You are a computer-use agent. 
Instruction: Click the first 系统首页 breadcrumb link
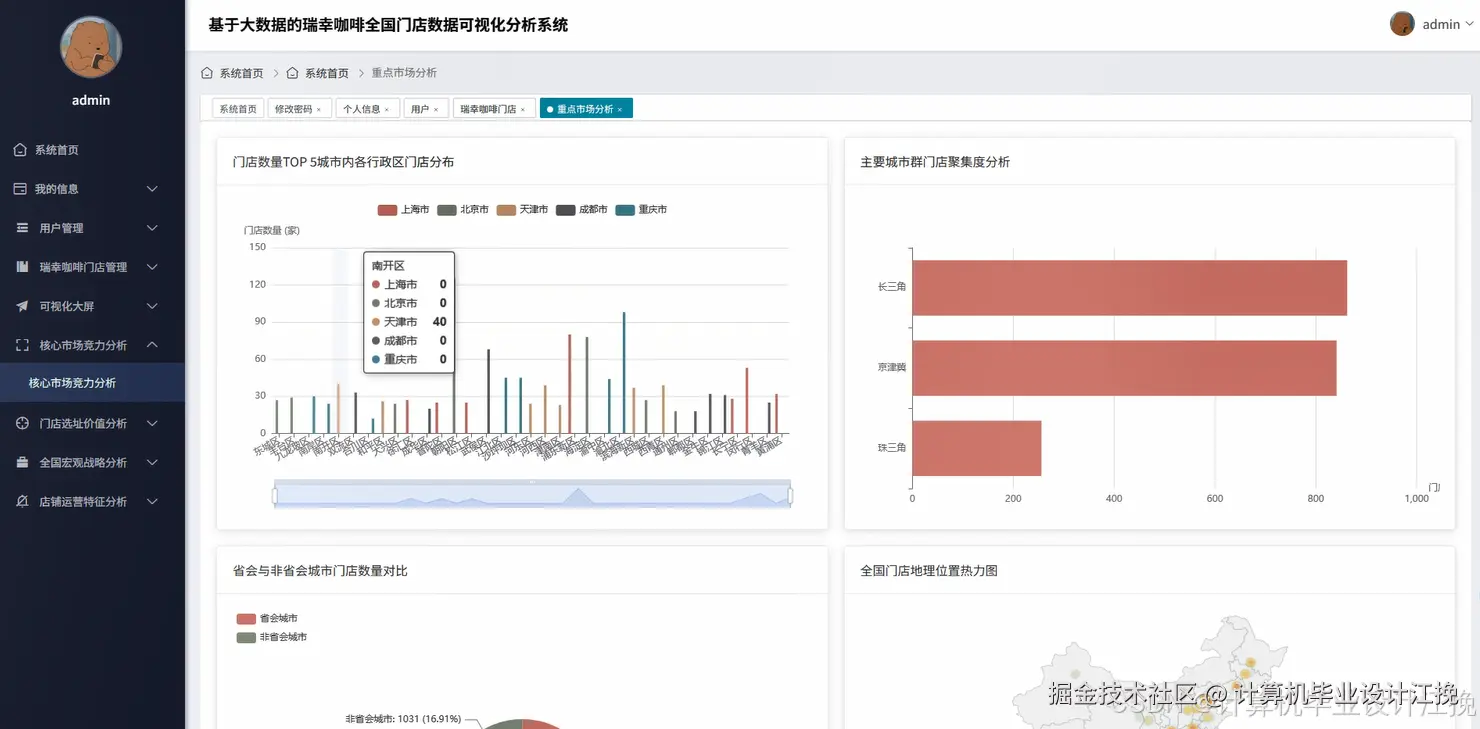click(x=242, y=73)
